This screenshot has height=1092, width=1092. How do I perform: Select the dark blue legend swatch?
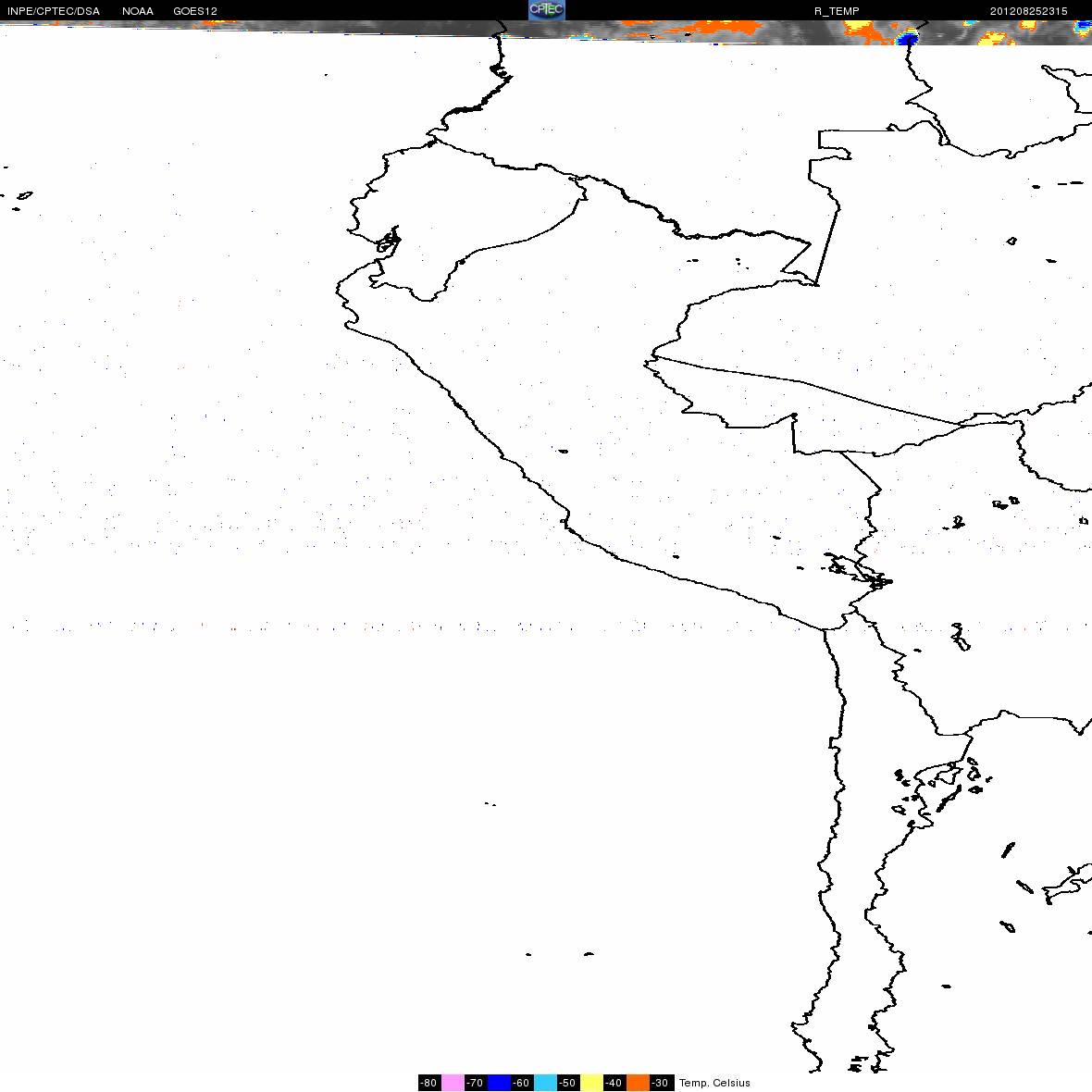(x=500, y=1082)
